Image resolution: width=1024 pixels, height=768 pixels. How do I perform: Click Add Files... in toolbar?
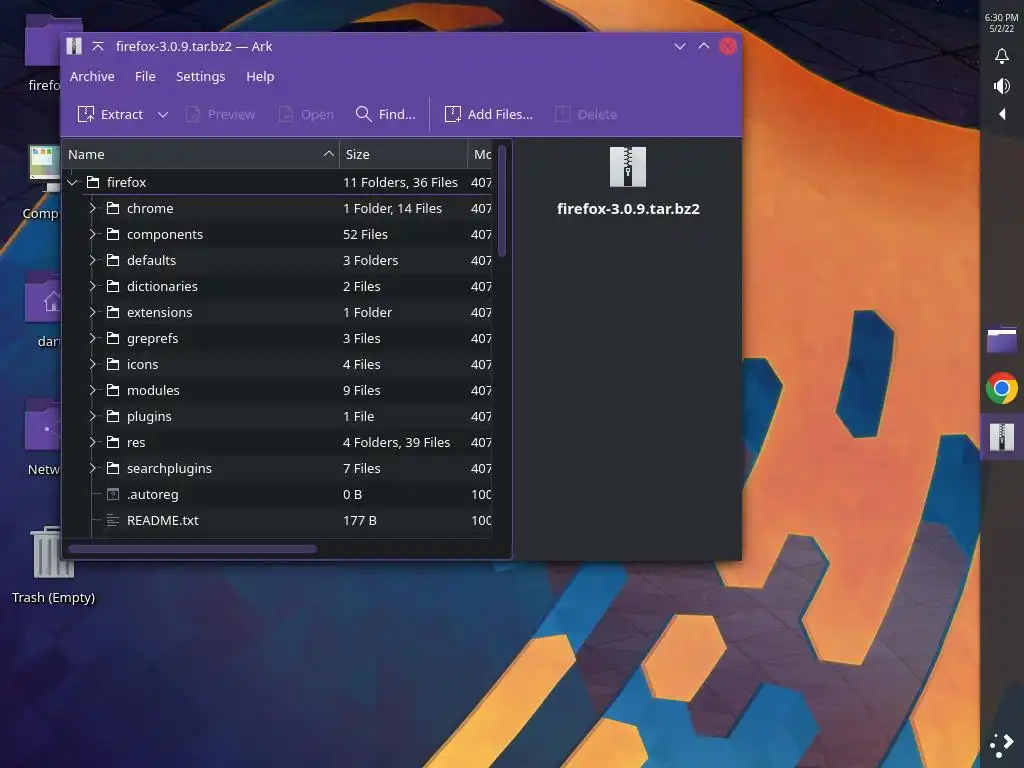pos(488,114)
